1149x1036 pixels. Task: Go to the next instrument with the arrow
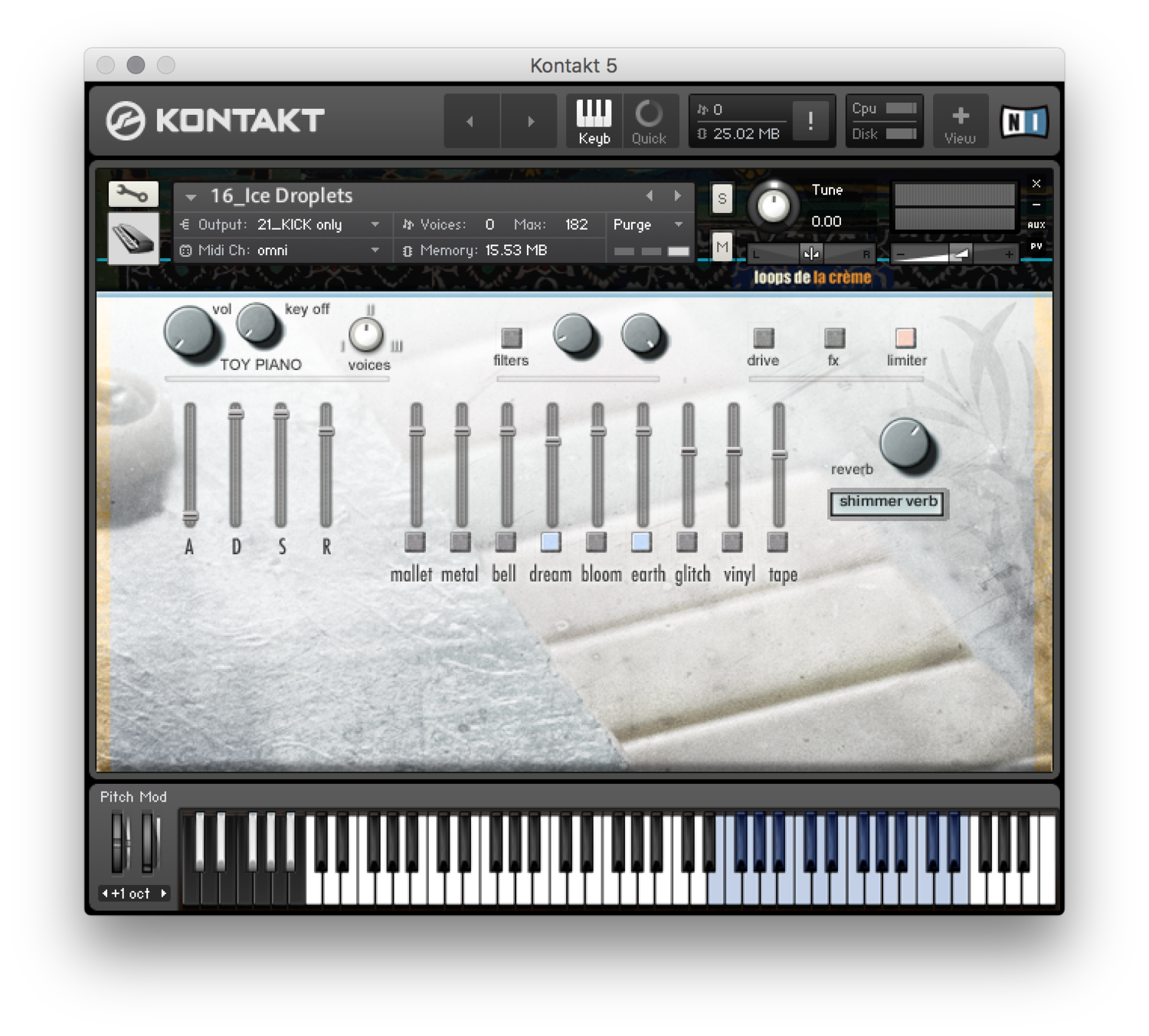tap(677, 195)
